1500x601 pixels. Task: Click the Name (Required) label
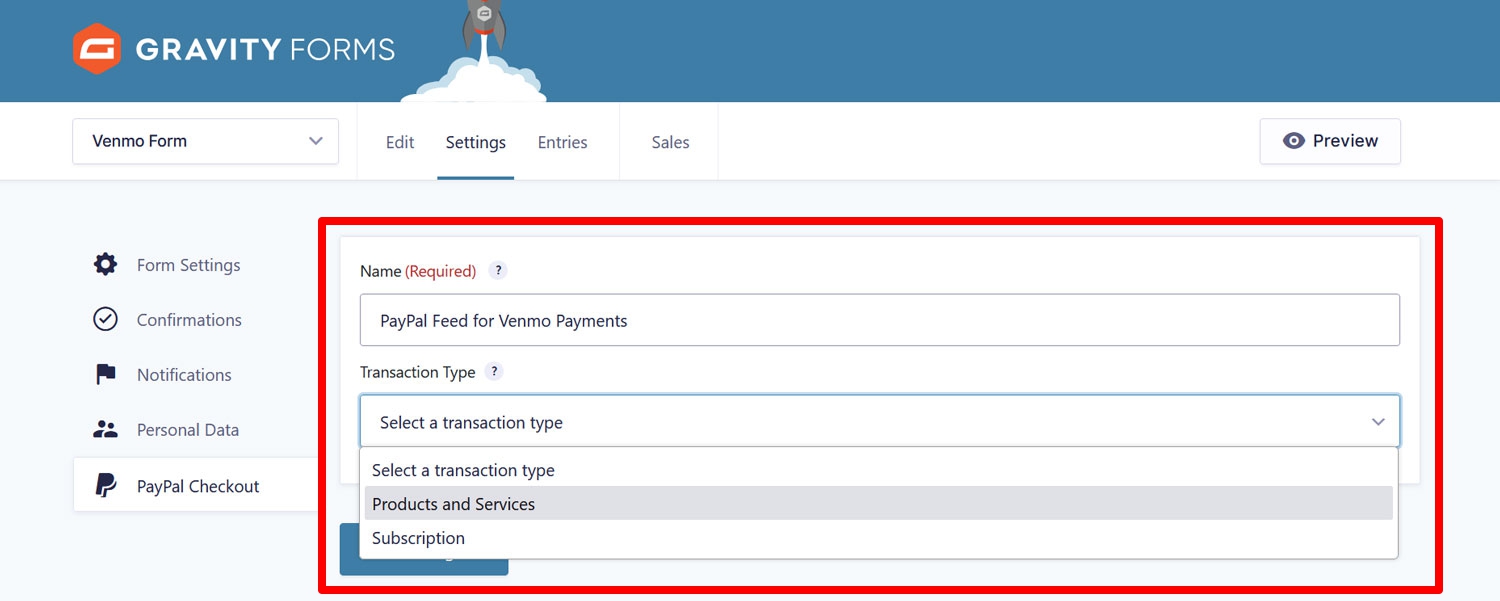[x=418, y=271]
